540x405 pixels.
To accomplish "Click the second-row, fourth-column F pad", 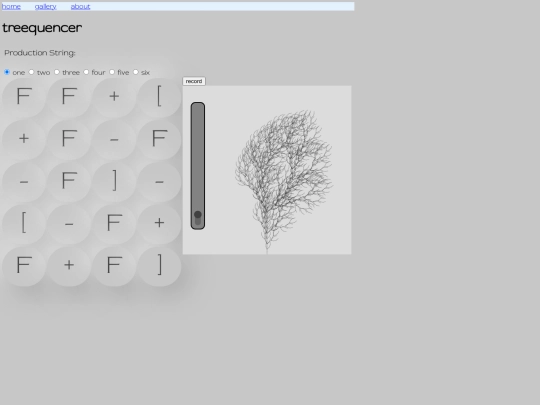I will pyautogui.click(x=159, y=139).
